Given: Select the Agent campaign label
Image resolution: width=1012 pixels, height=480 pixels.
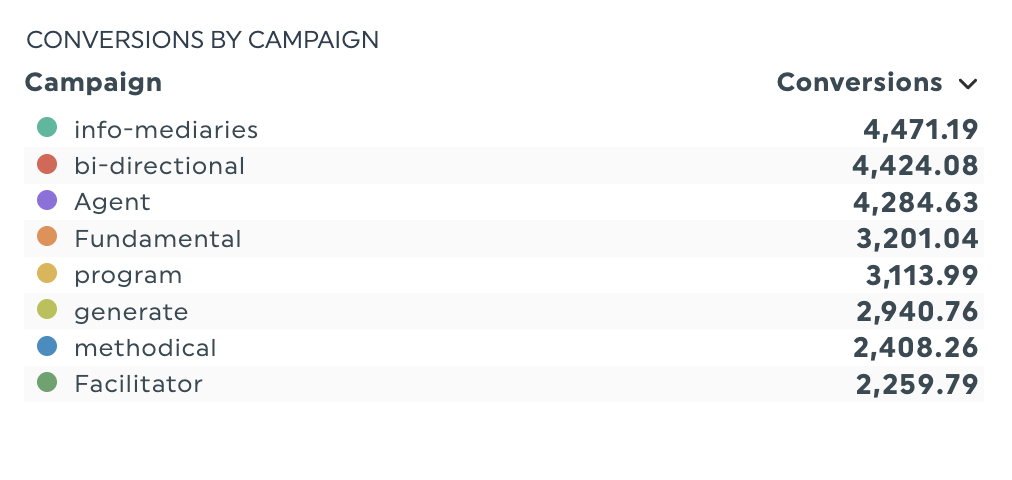Looking at the screenshot, I should pyautogui.click(x=112, y=202).
